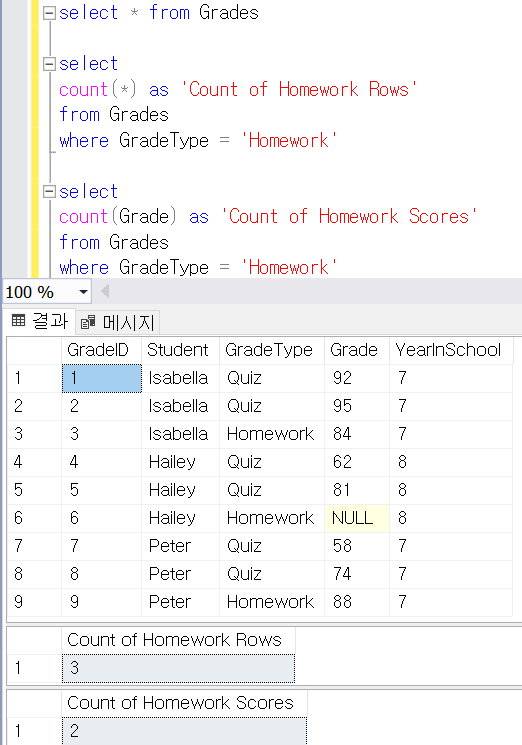This screenshot has height=745, width=522.
Task: Select the NULL Grade cell
Action: [356, 518]
